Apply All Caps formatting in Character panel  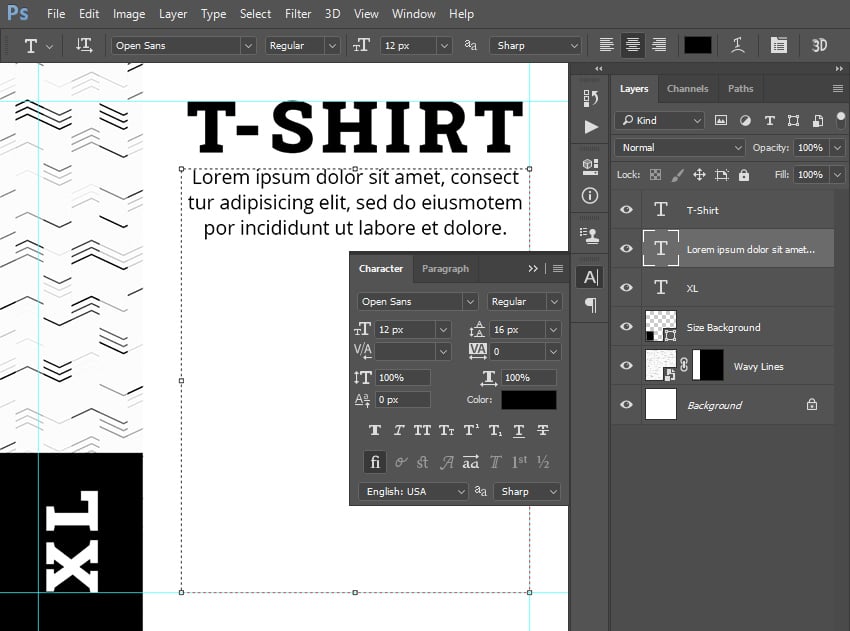tap(421, 430)
